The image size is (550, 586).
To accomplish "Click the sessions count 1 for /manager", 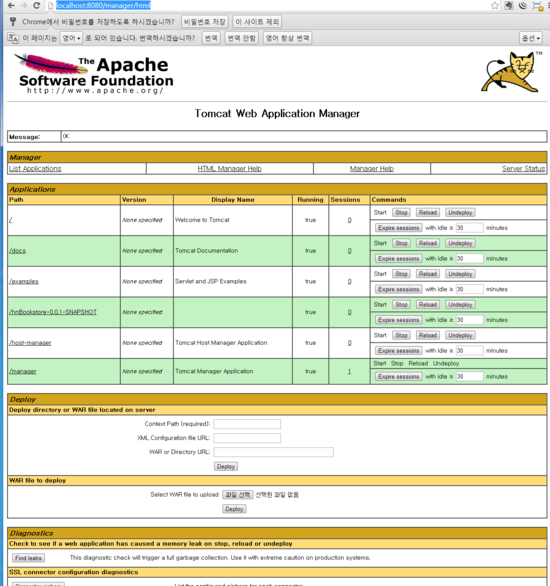I will tap(349, 371).
